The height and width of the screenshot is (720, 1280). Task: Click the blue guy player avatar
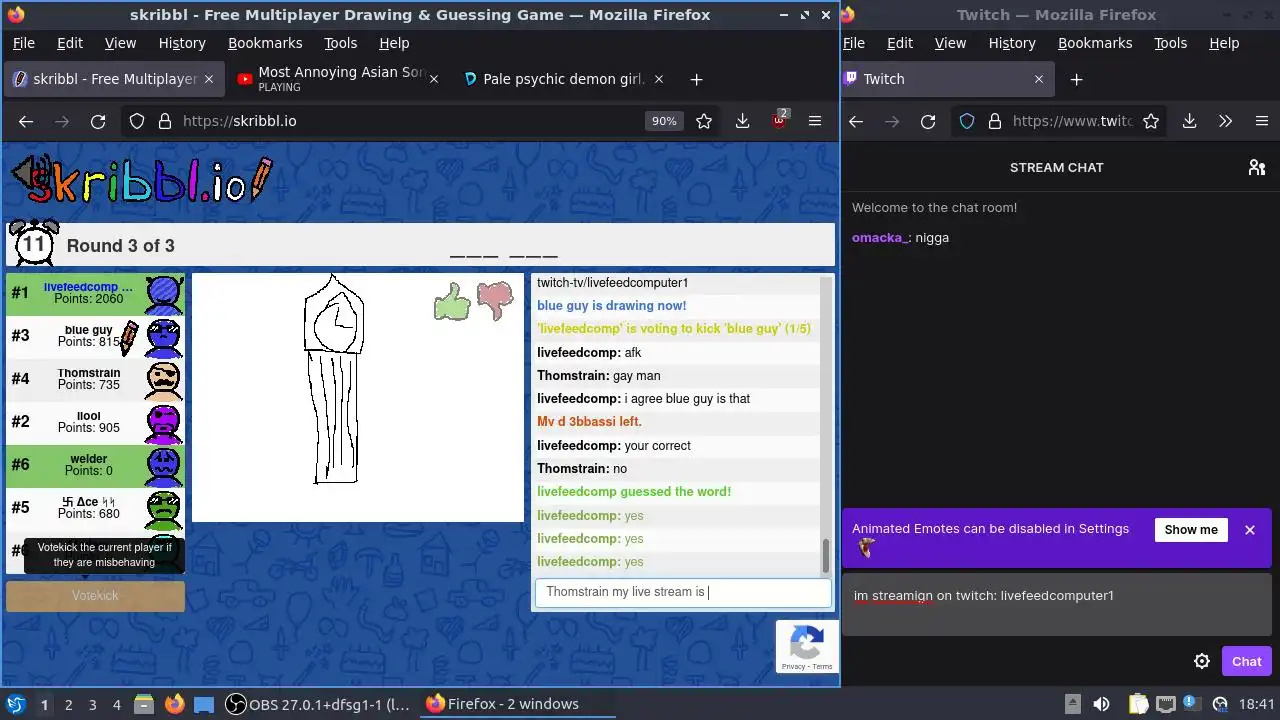[x=164, y=336]
